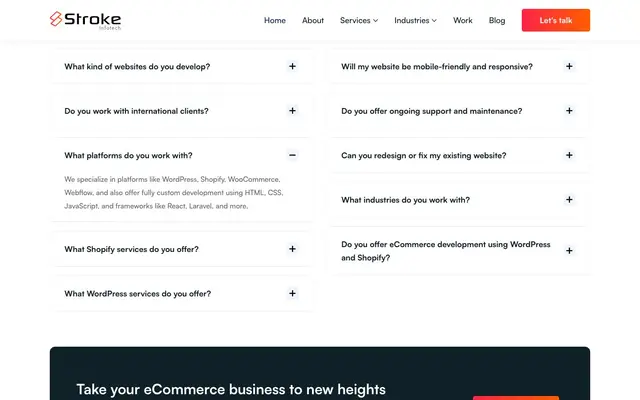Open the Industries dropdown menu
Screen dimensions: 640x400
tap(415, 20)
